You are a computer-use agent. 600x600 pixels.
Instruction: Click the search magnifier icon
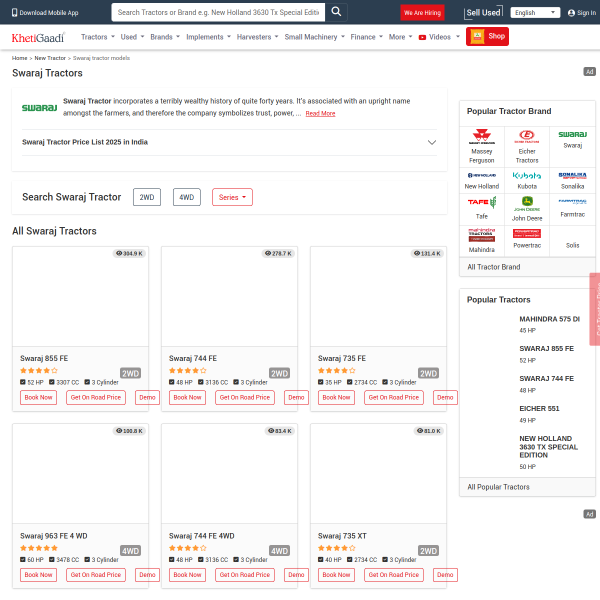336,12
